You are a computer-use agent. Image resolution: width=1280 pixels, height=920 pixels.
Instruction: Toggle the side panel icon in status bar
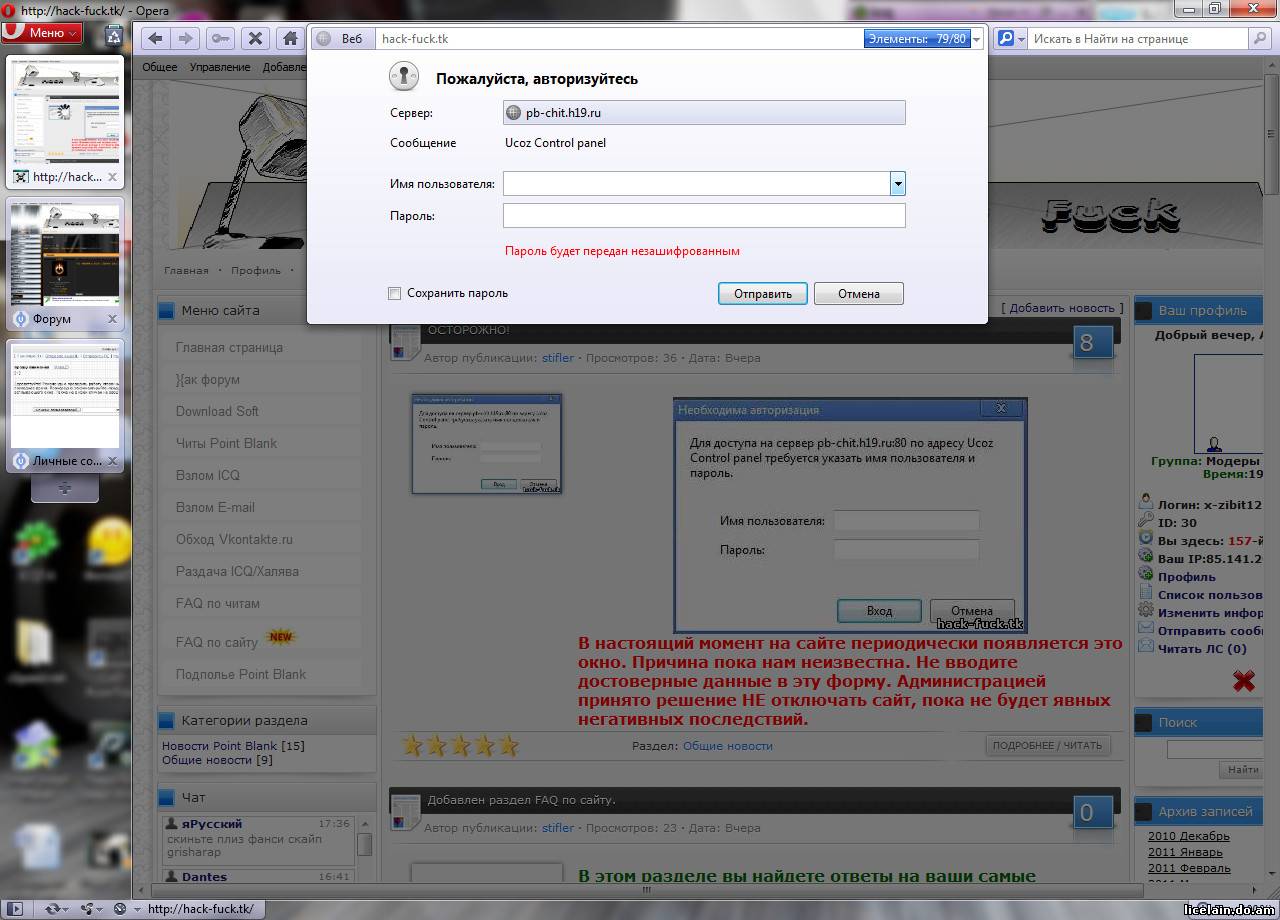click(x=15, y=909)
